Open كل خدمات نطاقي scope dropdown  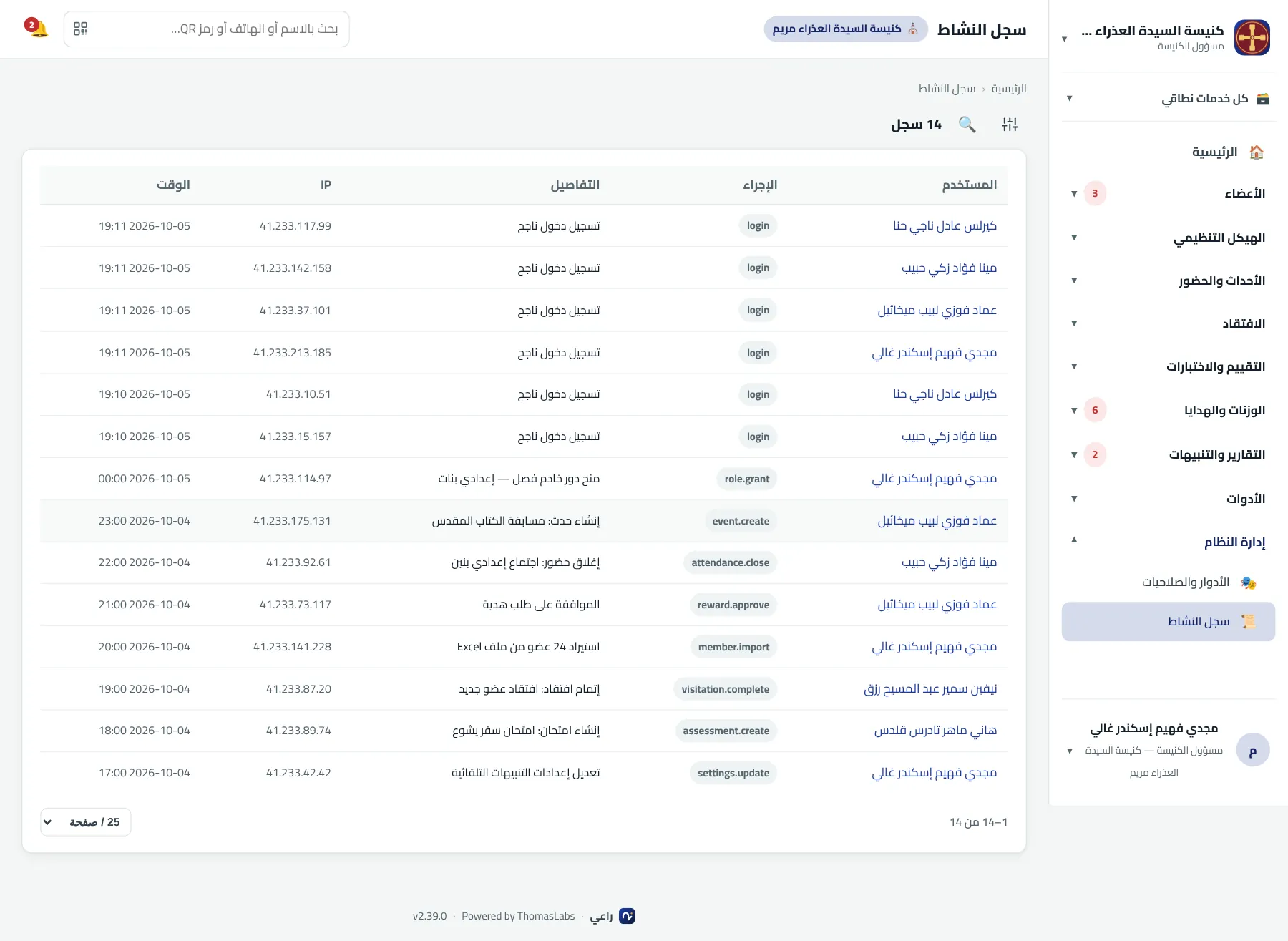(x=1169, y=98)
